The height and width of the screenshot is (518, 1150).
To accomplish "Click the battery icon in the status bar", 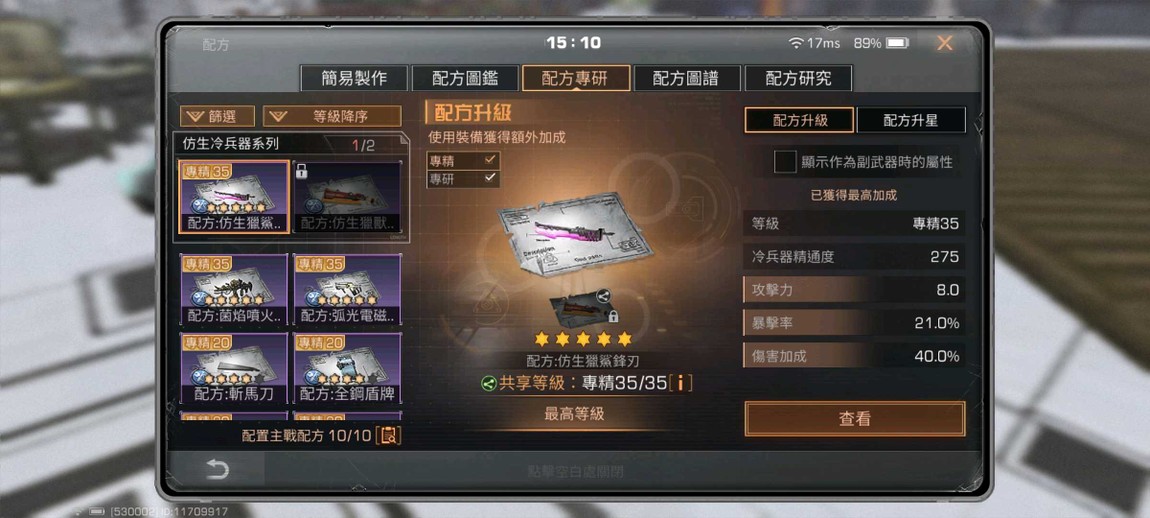I will (x=897, y=43).
